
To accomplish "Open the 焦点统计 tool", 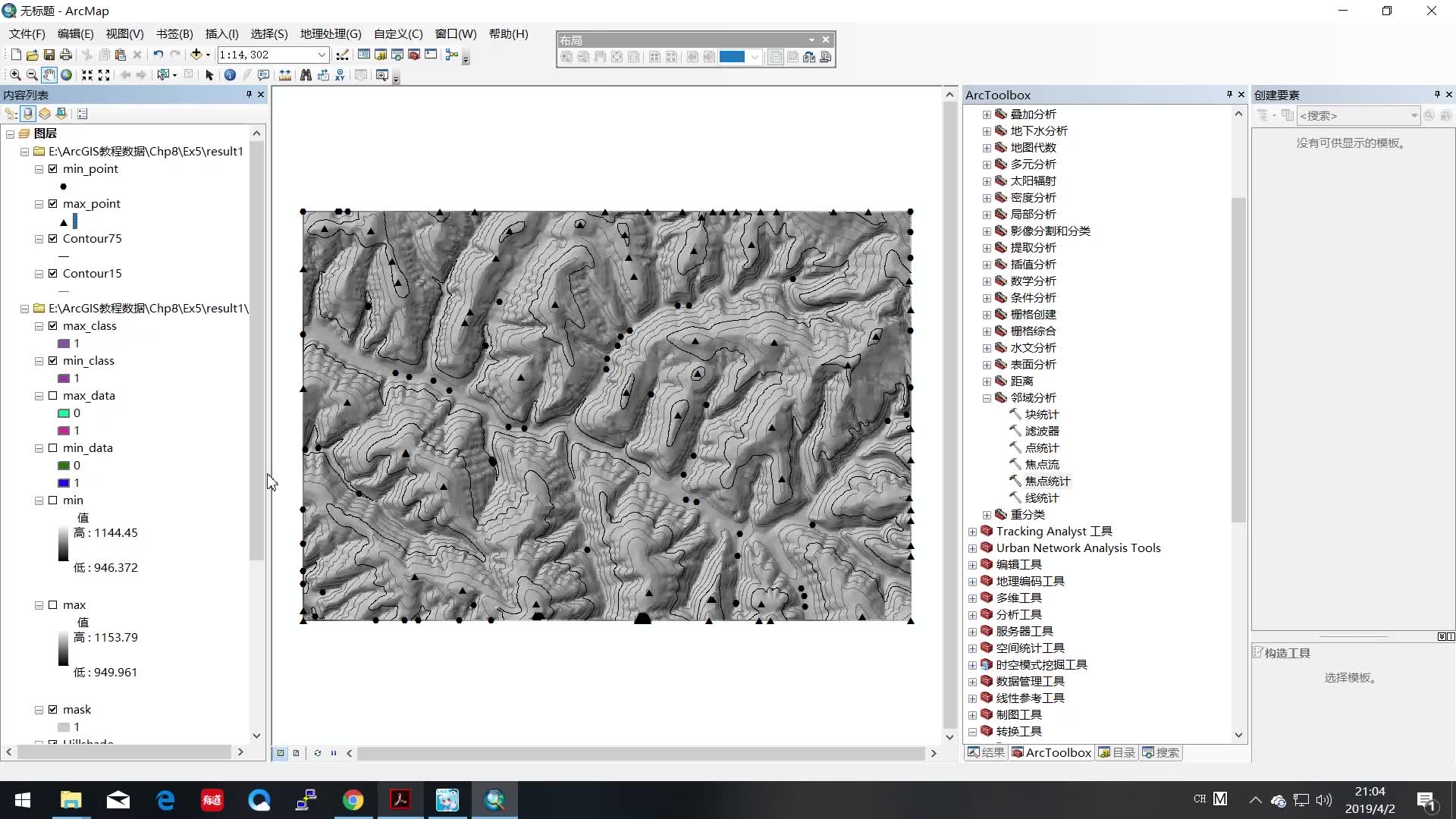I will [x=1047, y=481].
